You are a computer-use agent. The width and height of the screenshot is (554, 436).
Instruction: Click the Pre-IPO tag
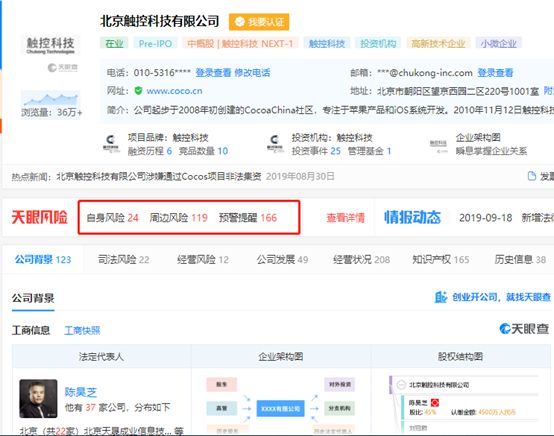155,43
